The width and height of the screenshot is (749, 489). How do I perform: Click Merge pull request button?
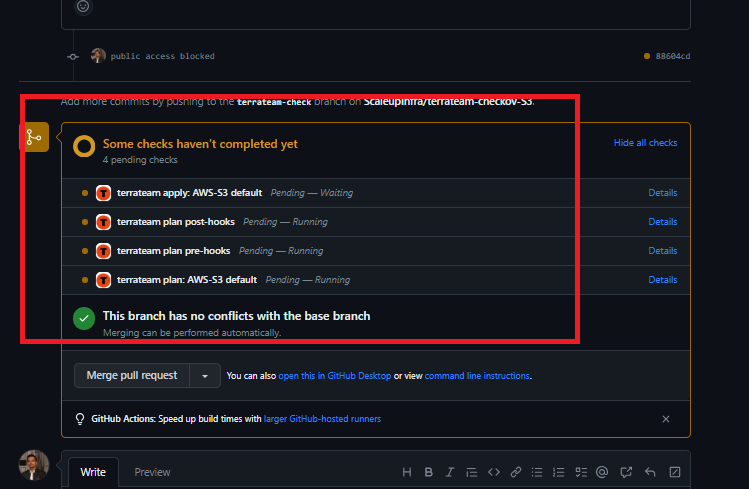[132, 376]
